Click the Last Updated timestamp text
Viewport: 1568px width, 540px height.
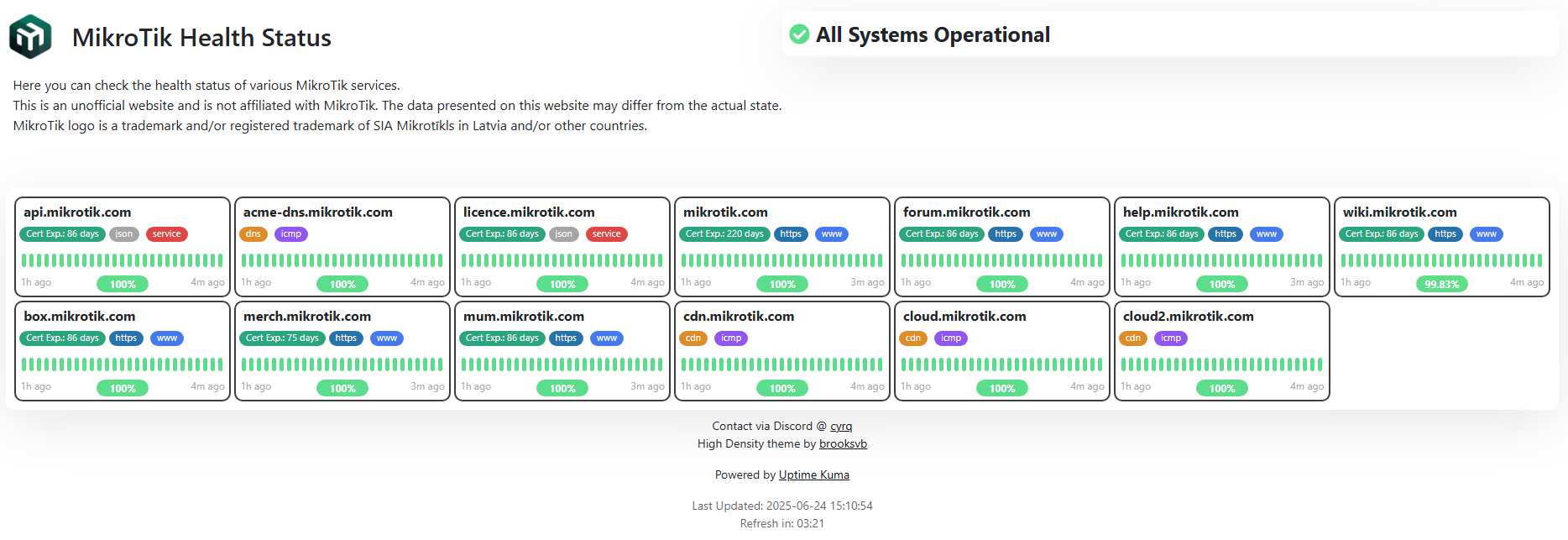pyautogui.click(x=782, y=506)
